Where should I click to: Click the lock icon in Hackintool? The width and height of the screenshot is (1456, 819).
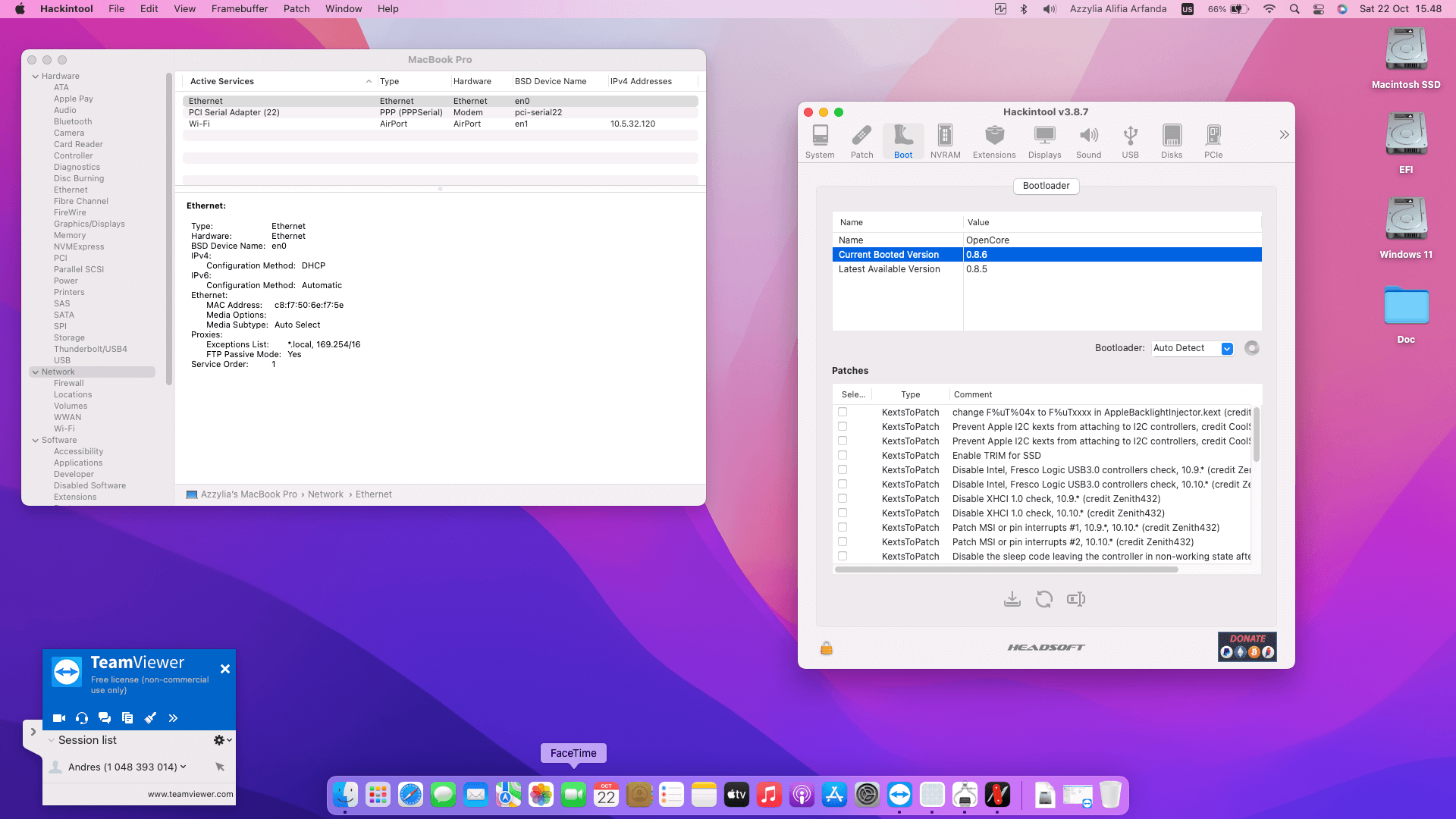coord(827,648)
